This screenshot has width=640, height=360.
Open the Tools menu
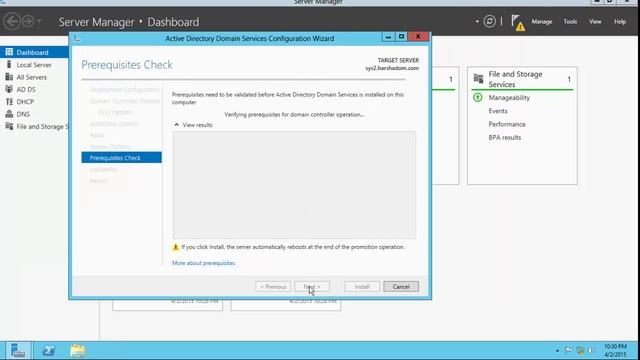(x=570, y=22)
